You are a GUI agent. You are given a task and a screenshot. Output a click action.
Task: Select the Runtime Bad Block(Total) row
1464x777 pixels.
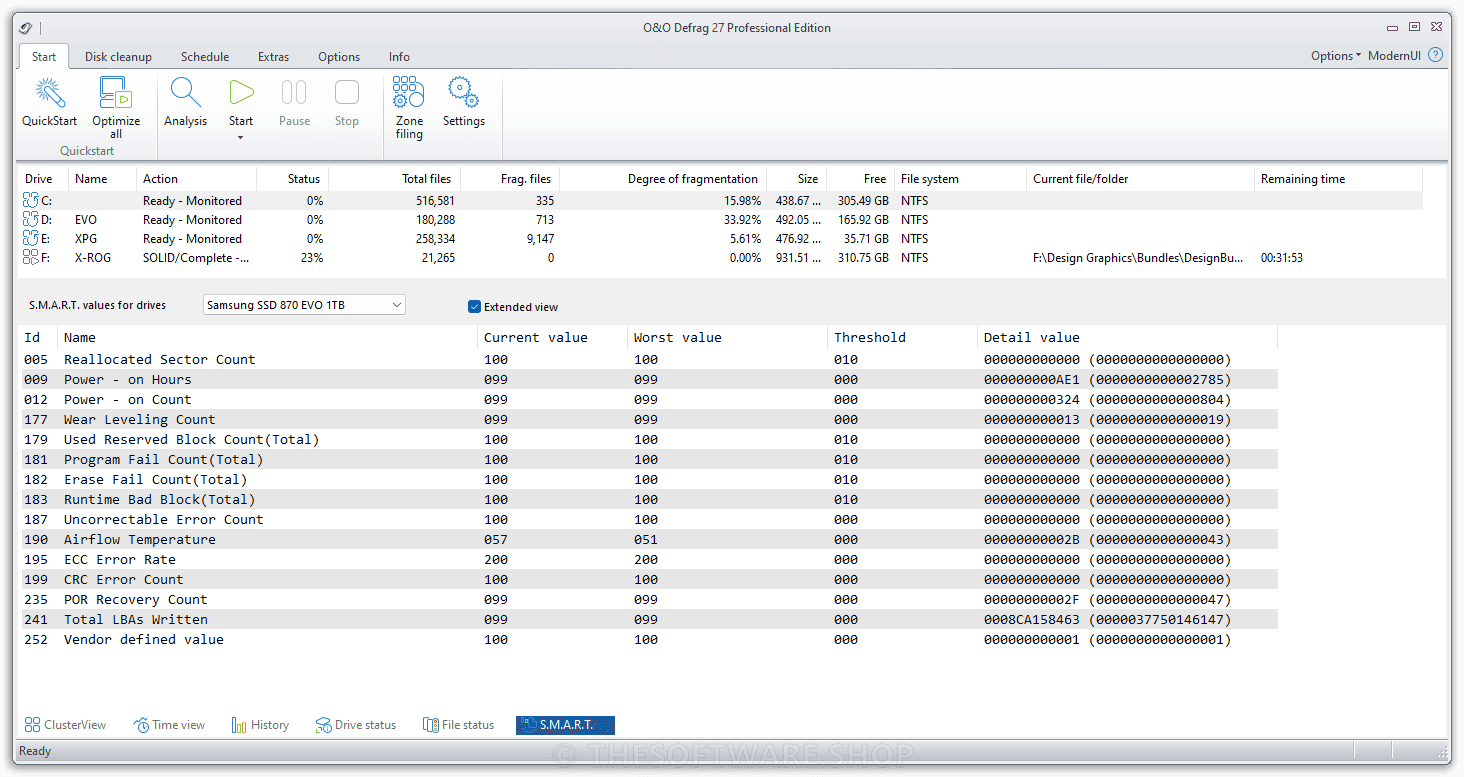[x=650, y=499]
